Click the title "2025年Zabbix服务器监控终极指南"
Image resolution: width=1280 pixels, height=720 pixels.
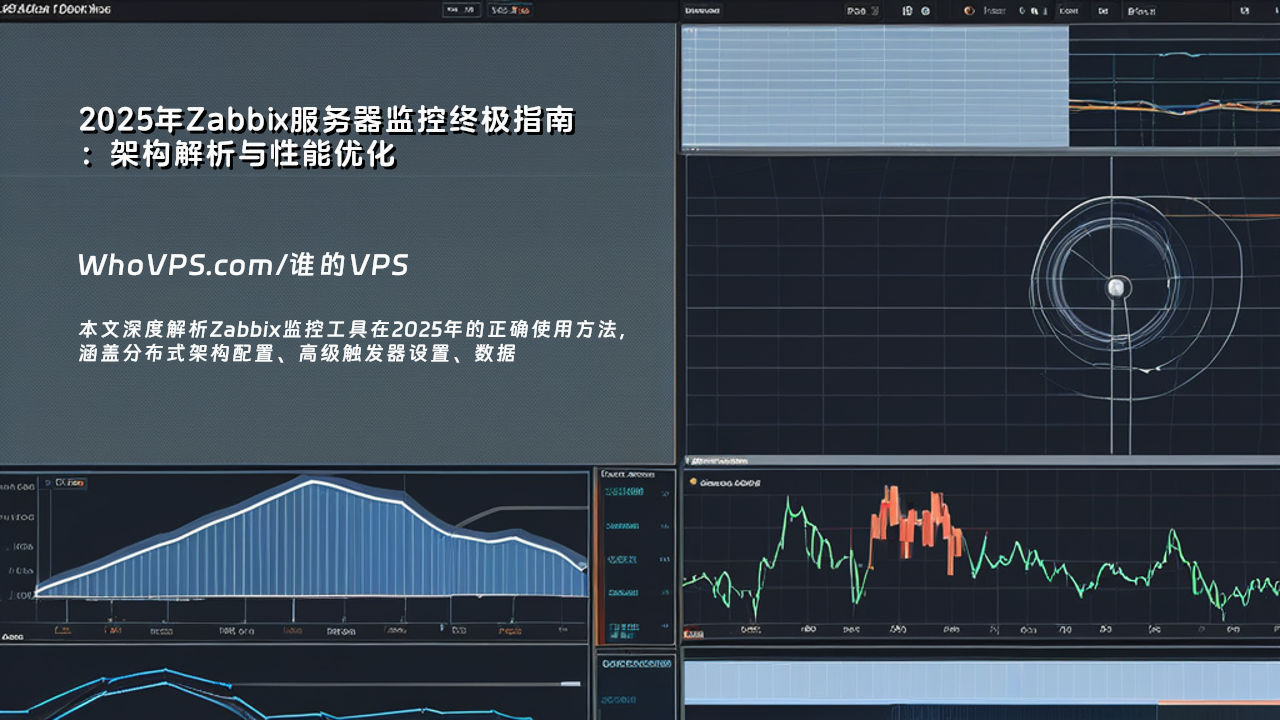[327, 120]
